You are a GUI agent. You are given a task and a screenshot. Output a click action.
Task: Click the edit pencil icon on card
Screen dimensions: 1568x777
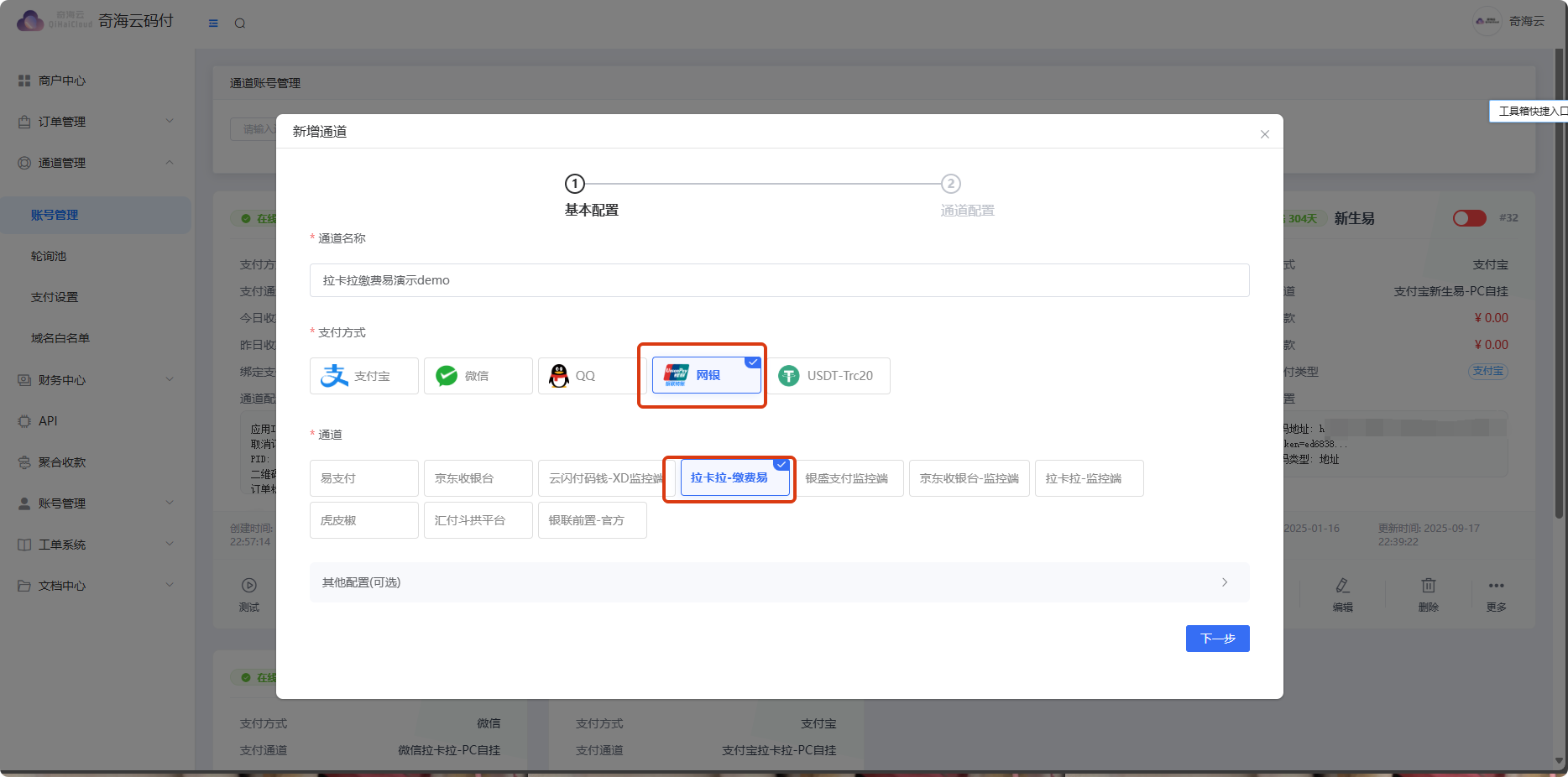[1342, 586]
